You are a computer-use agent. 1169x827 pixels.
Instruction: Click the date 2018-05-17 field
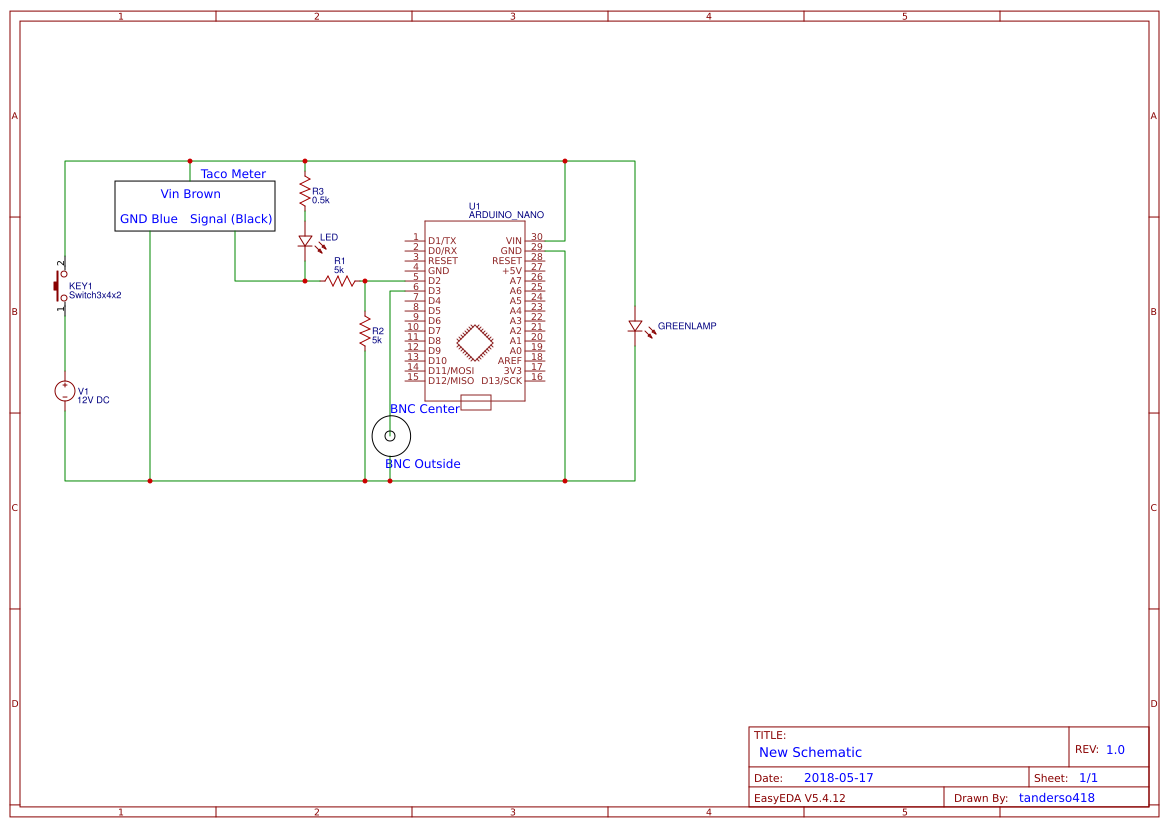tap(841, 776)
